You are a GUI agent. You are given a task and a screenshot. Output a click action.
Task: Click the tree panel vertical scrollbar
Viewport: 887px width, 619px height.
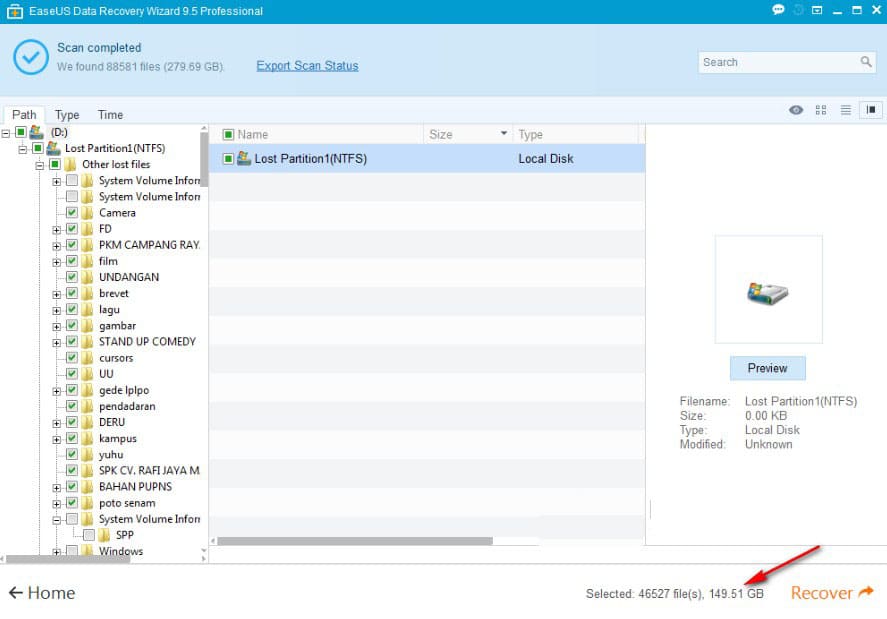coord(204,160)
